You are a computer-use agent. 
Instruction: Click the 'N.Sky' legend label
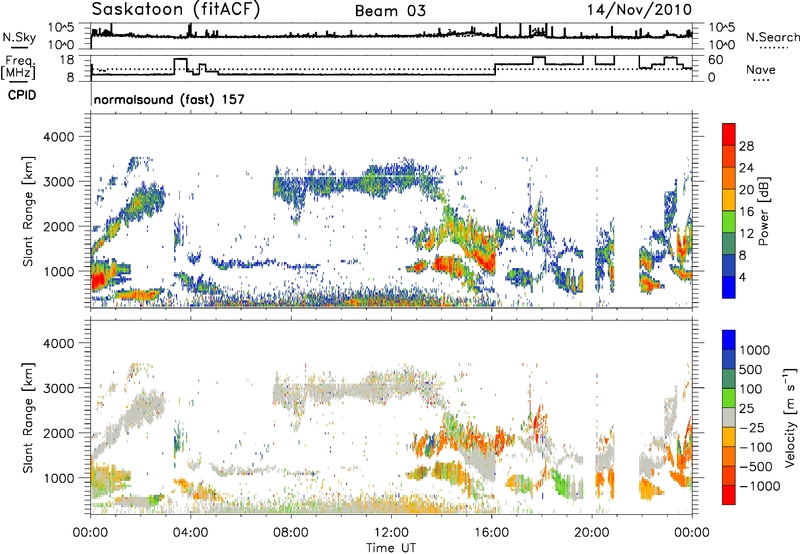[19, 37]
